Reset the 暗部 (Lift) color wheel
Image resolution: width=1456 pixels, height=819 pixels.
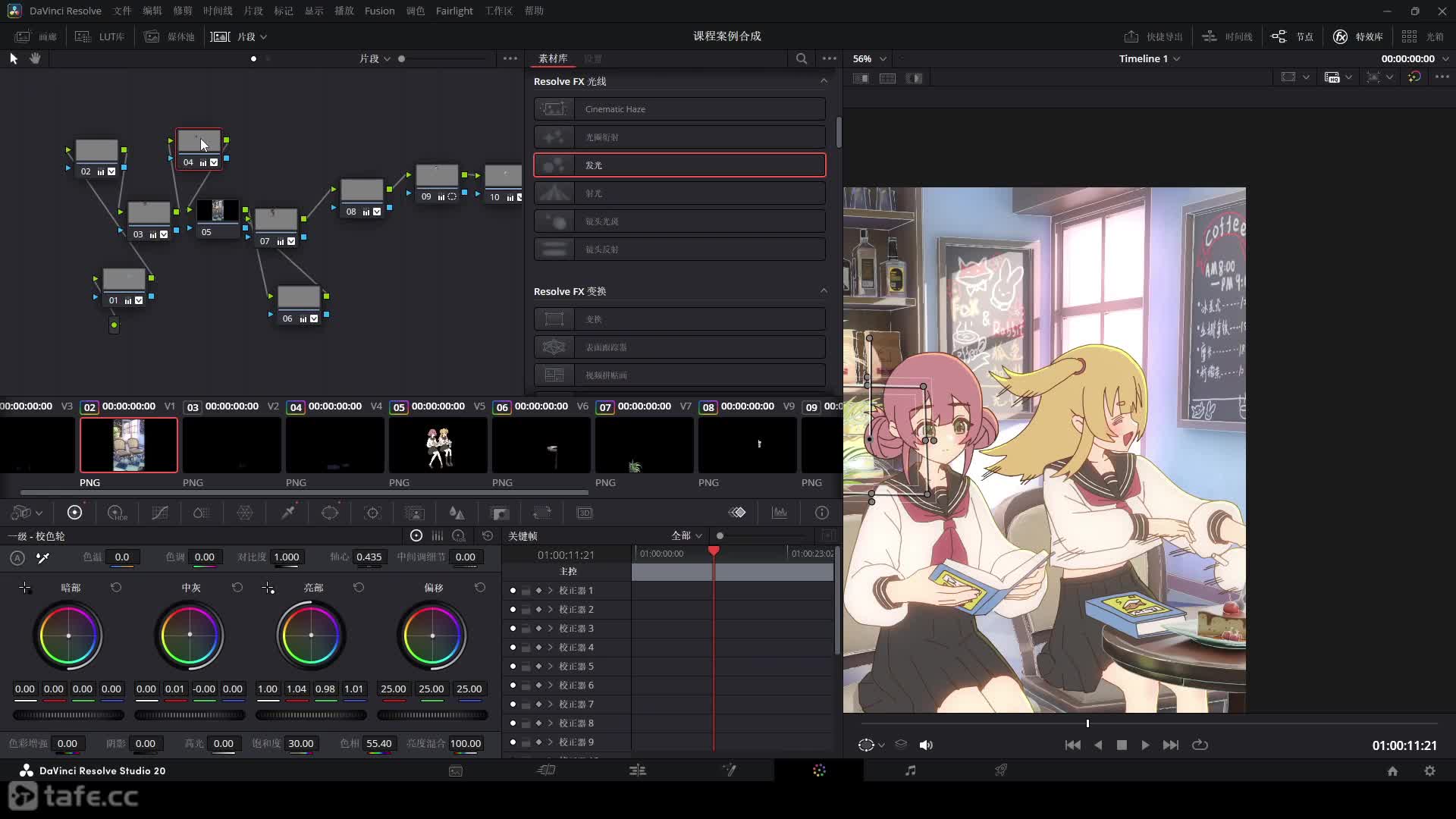point(116,588)
